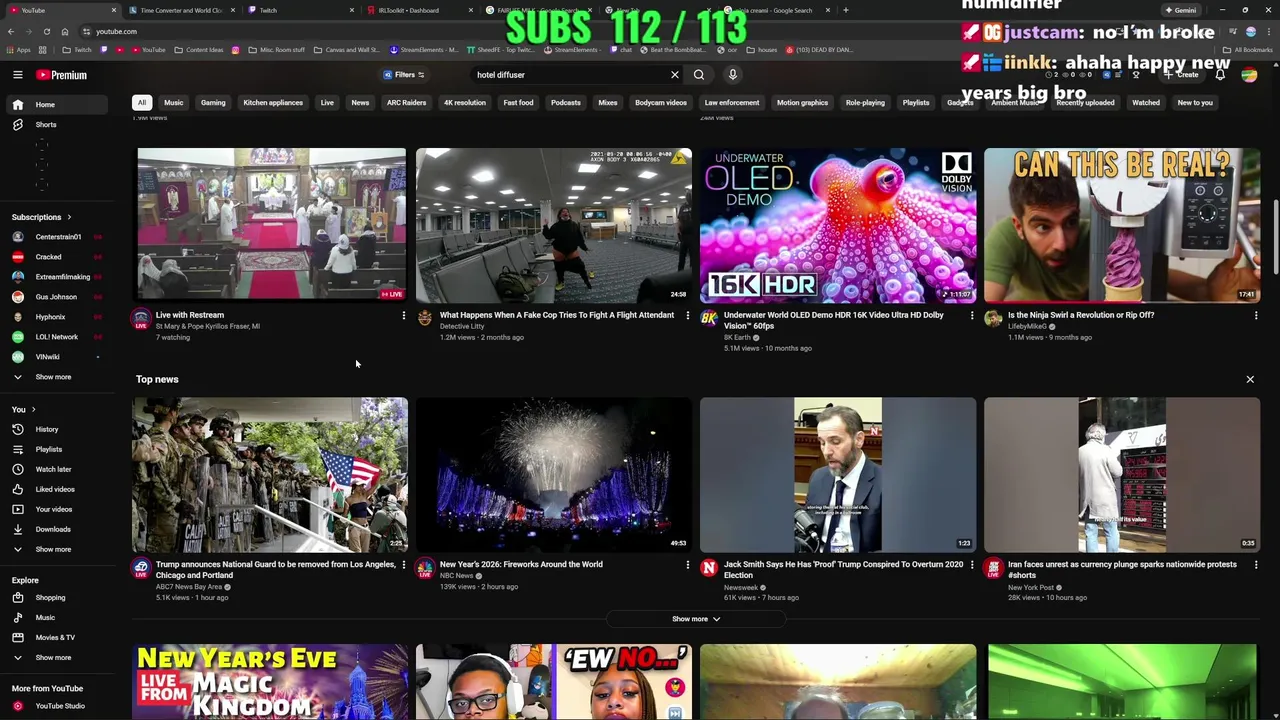Open YouTube Studio
The height and width of the screenshot is (720, 1280).
coord(60,706)
